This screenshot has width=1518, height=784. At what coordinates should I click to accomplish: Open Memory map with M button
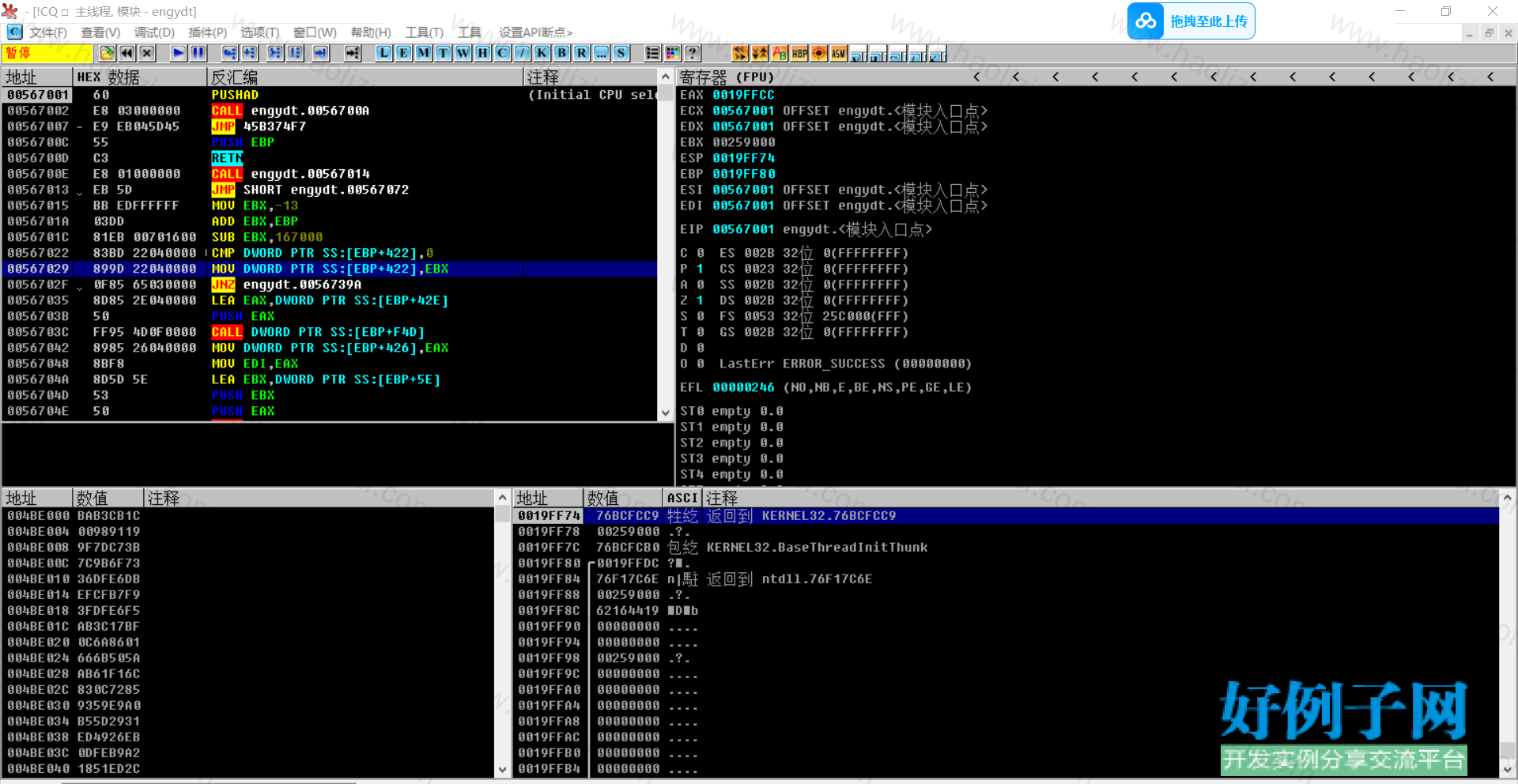coord(424,53)
